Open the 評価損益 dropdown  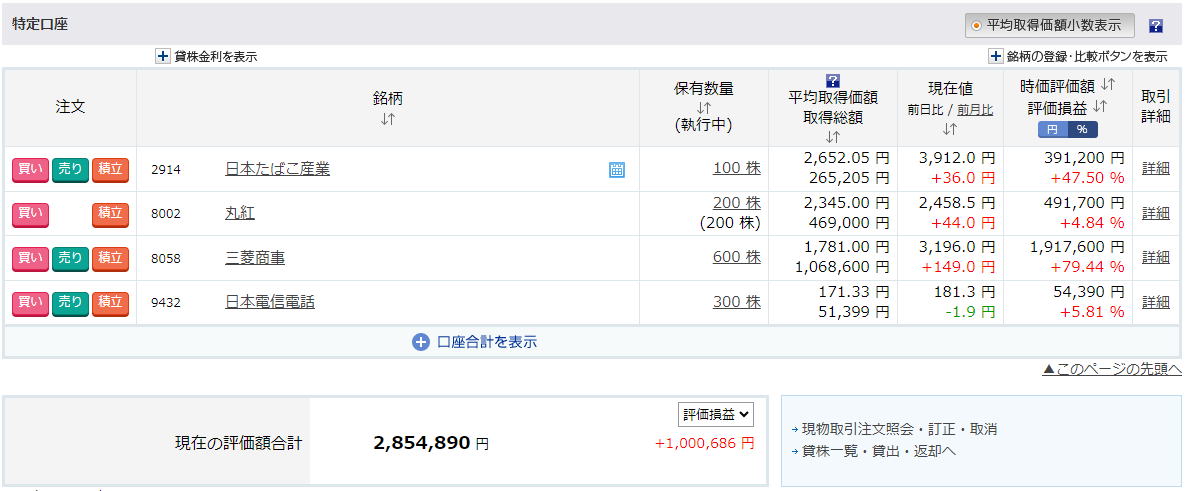point(716,413)
